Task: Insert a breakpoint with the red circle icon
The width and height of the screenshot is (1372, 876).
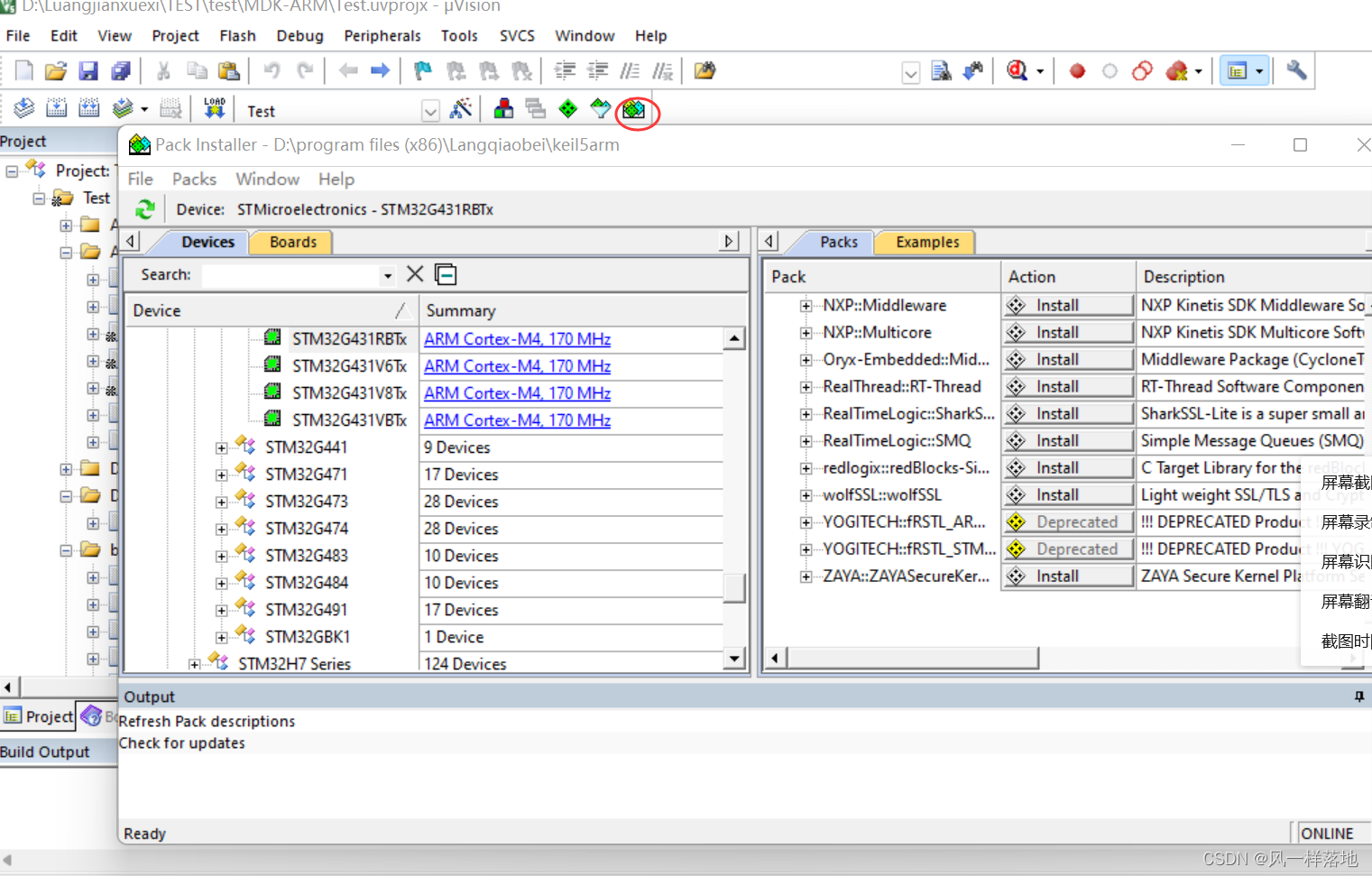Action: coord(1077,71)
